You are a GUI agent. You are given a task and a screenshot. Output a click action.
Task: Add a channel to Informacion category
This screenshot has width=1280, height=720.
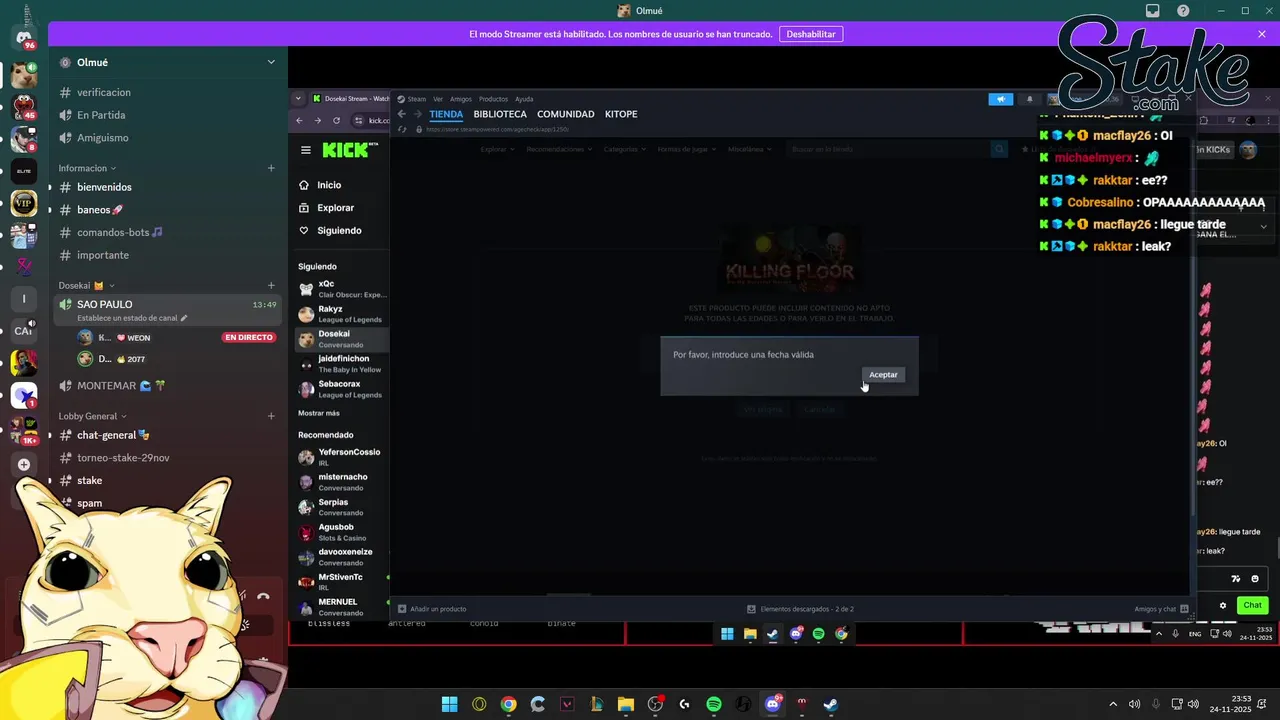tap(271, 168)
